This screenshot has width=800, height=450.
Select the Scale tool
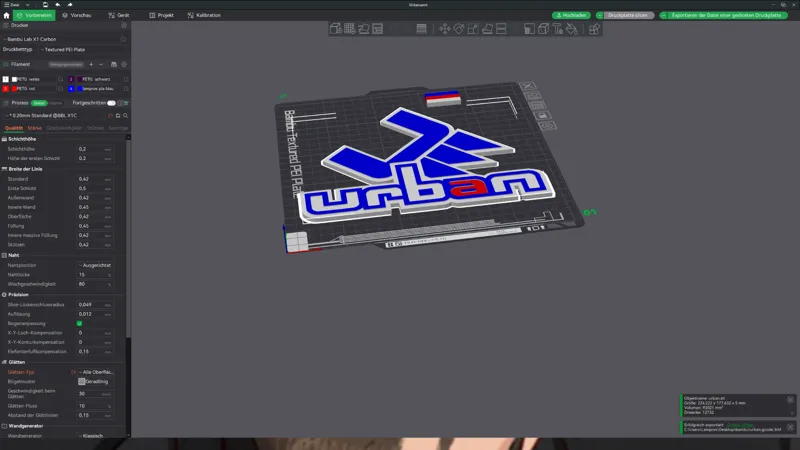[x=473, y=29]
